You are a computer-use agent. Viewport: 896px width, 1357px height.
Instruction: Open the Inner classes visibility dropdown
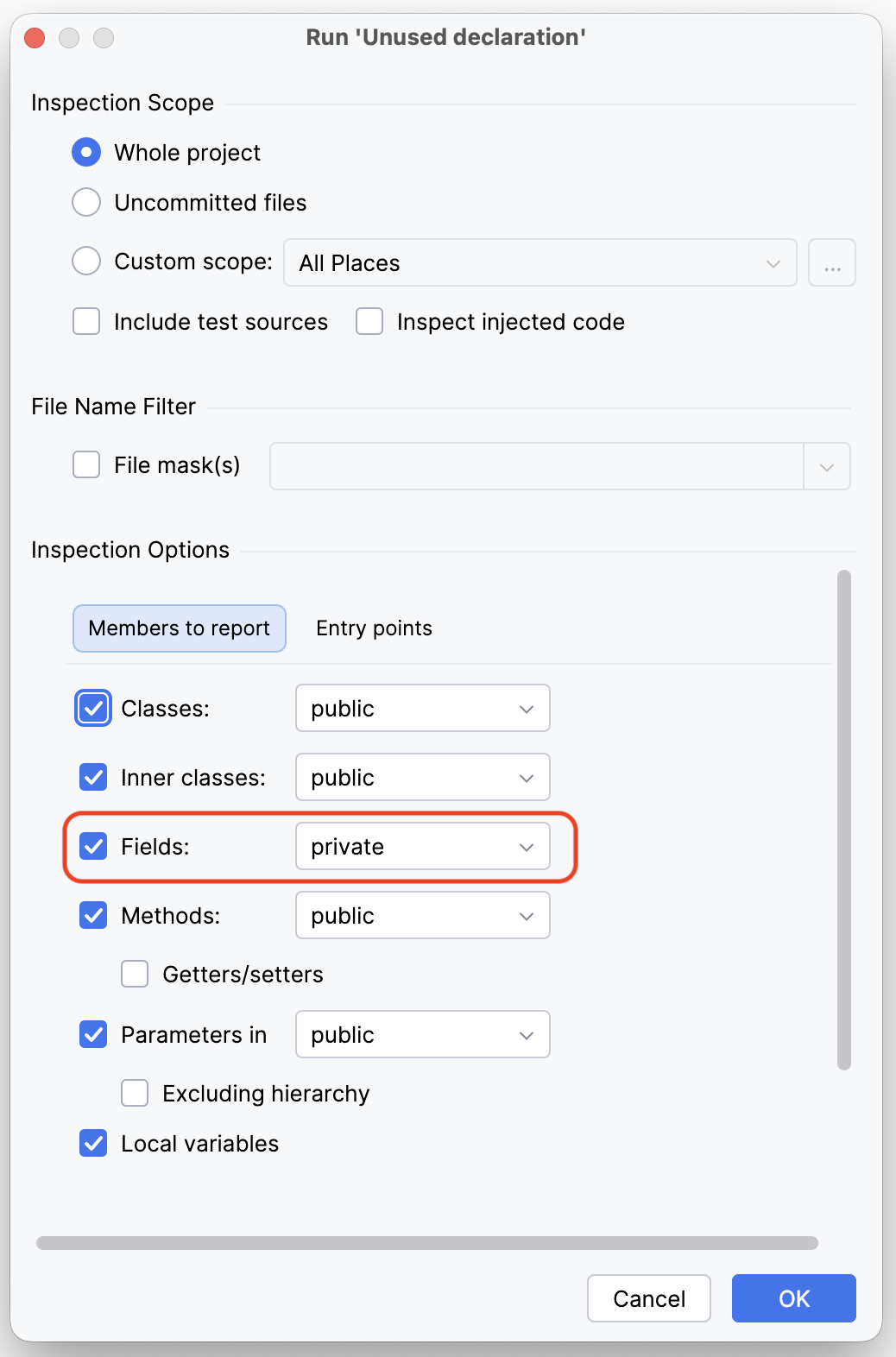coord(422,778)
